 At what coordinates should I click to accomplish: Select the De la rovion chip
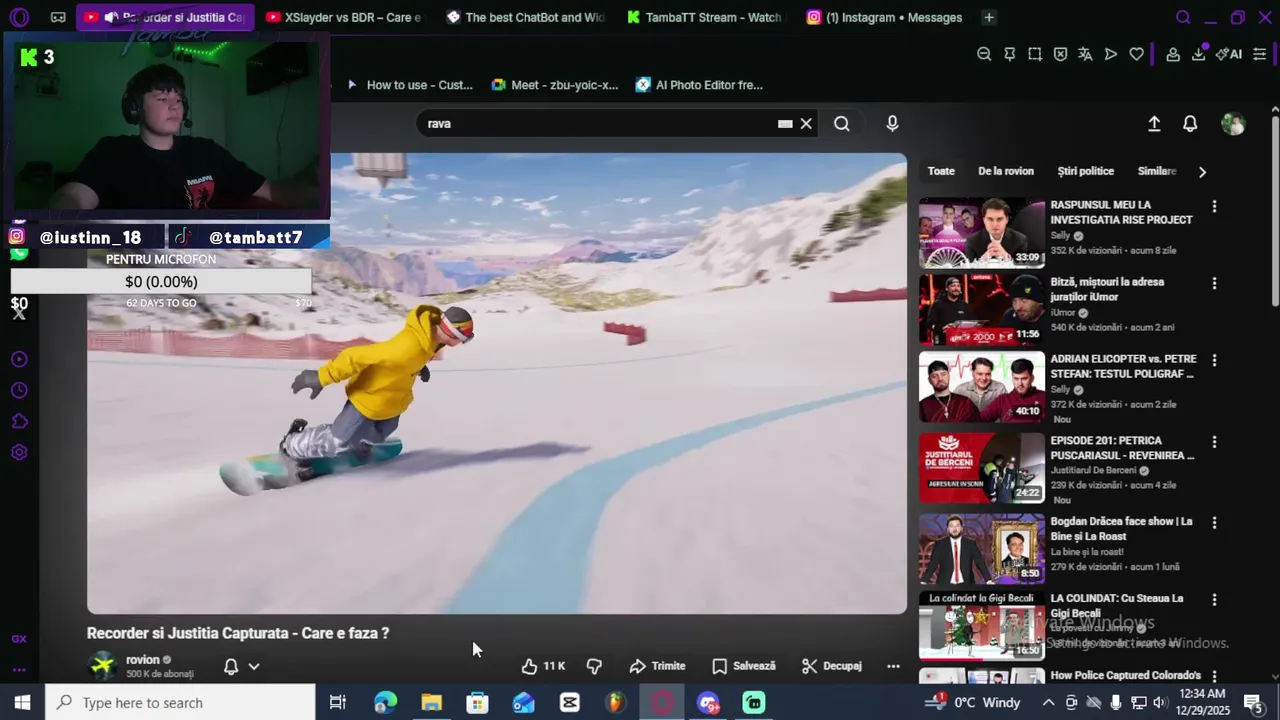click(x=1006, y=171)
